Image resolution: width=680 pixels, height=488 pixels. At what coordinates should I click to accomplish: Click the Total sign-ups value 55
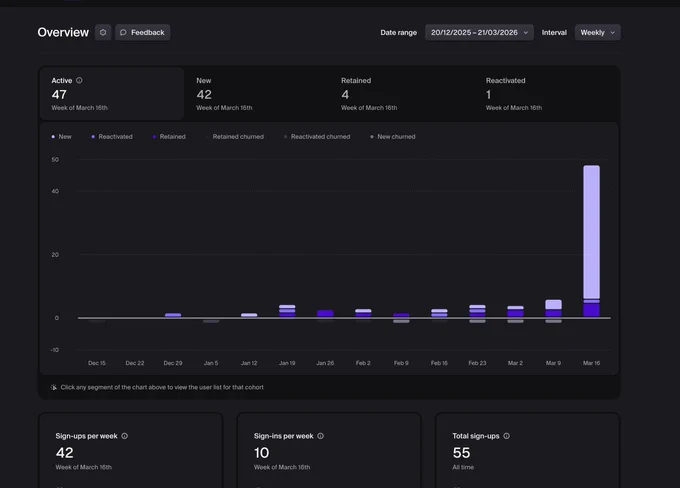tap(461, 453)
